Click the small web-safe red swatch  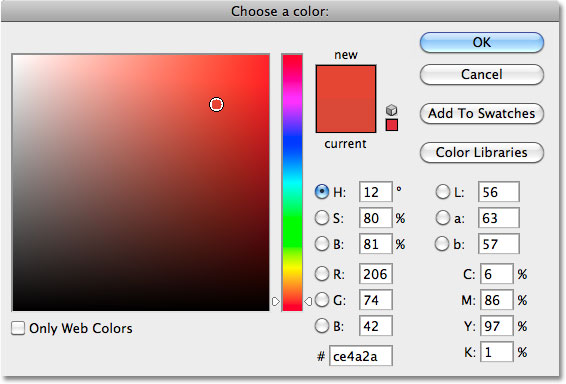(392, 125)
